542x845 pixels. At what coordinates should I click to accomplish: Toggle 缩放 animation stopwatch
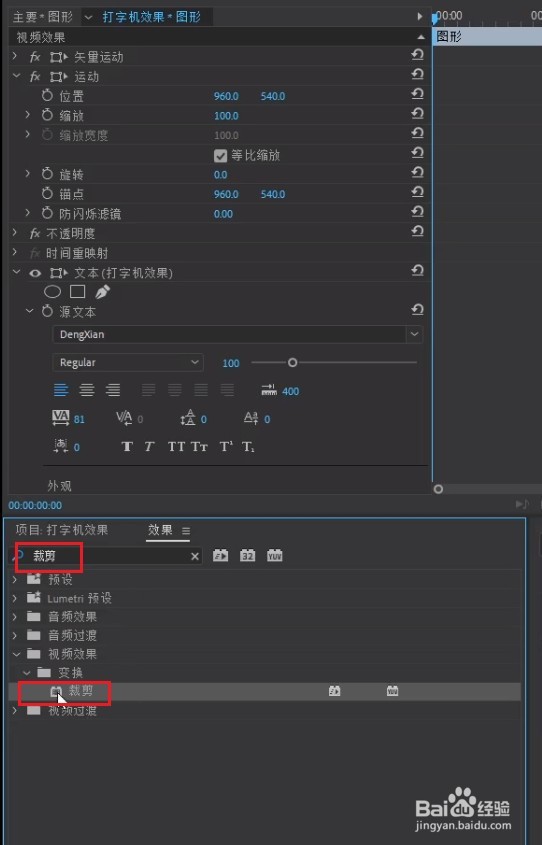[x=47, y=115]
